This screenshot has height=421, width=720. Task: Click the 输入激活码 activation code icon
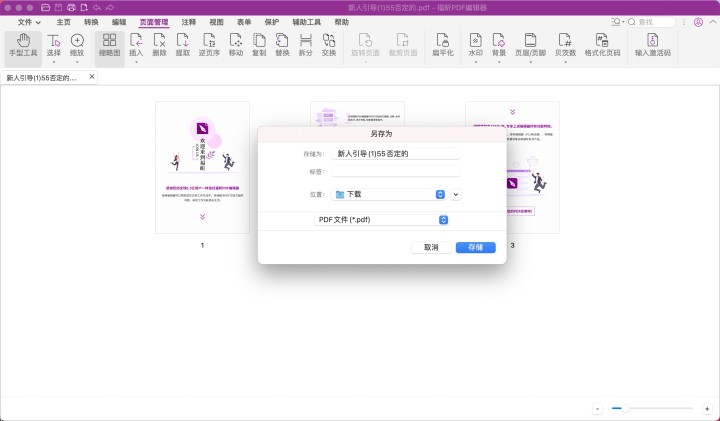click(x=652, y=45)
